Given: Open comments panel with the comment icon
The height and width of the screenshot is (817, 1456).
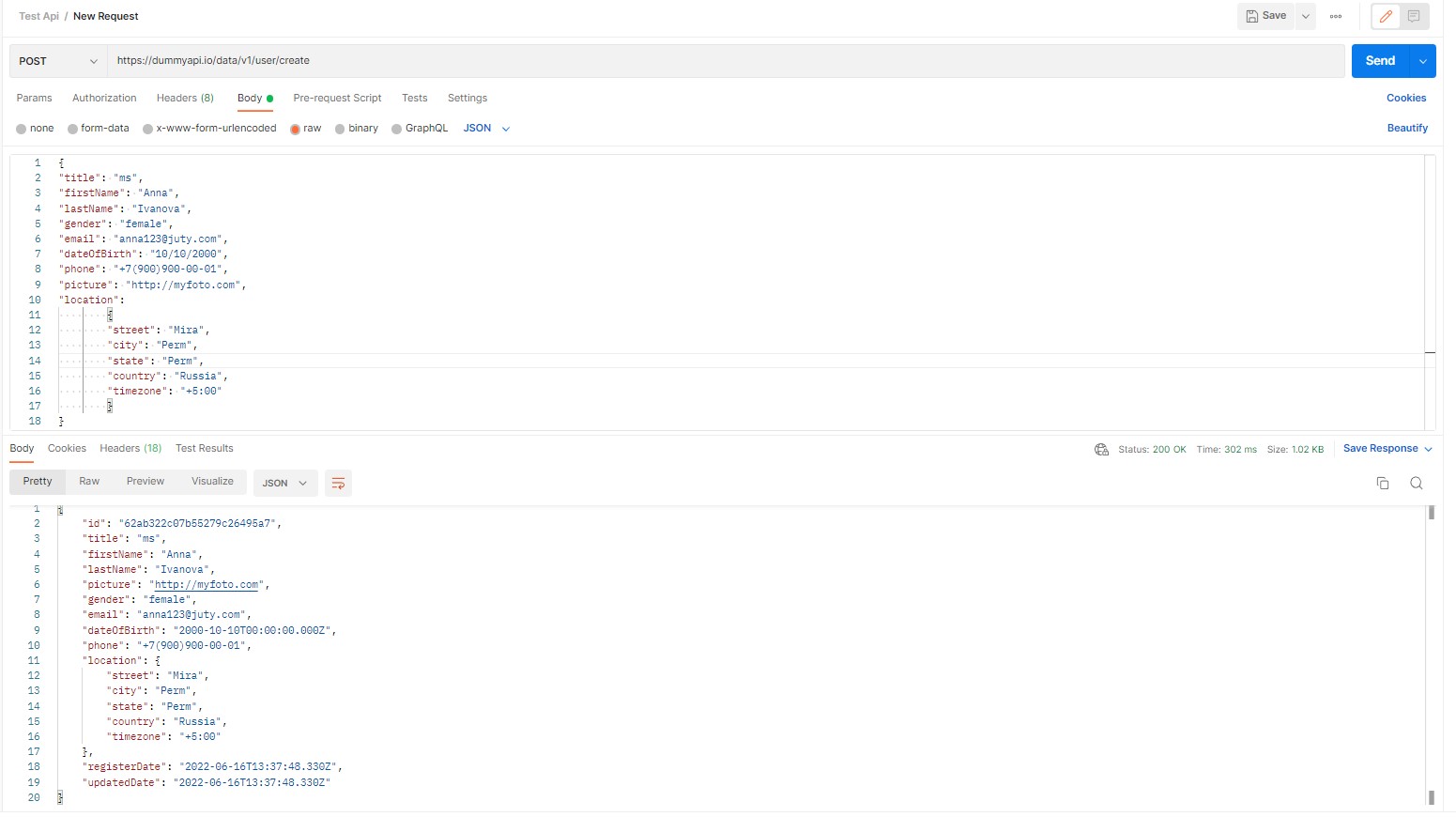Looking at the screenshot, I should (1414, 16).
